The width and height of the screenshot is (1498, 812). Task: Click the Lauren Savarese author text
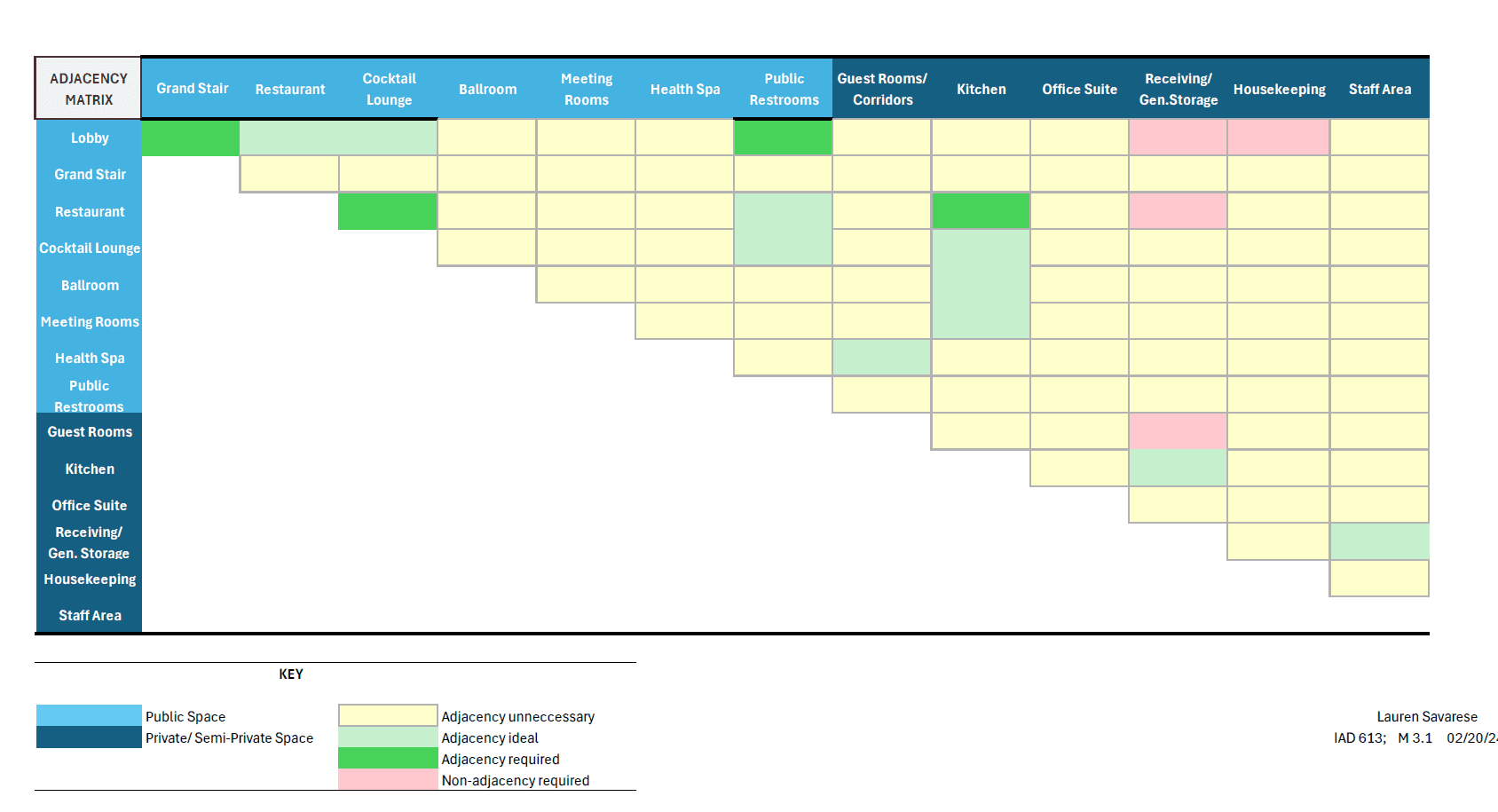coord(1426,717)
